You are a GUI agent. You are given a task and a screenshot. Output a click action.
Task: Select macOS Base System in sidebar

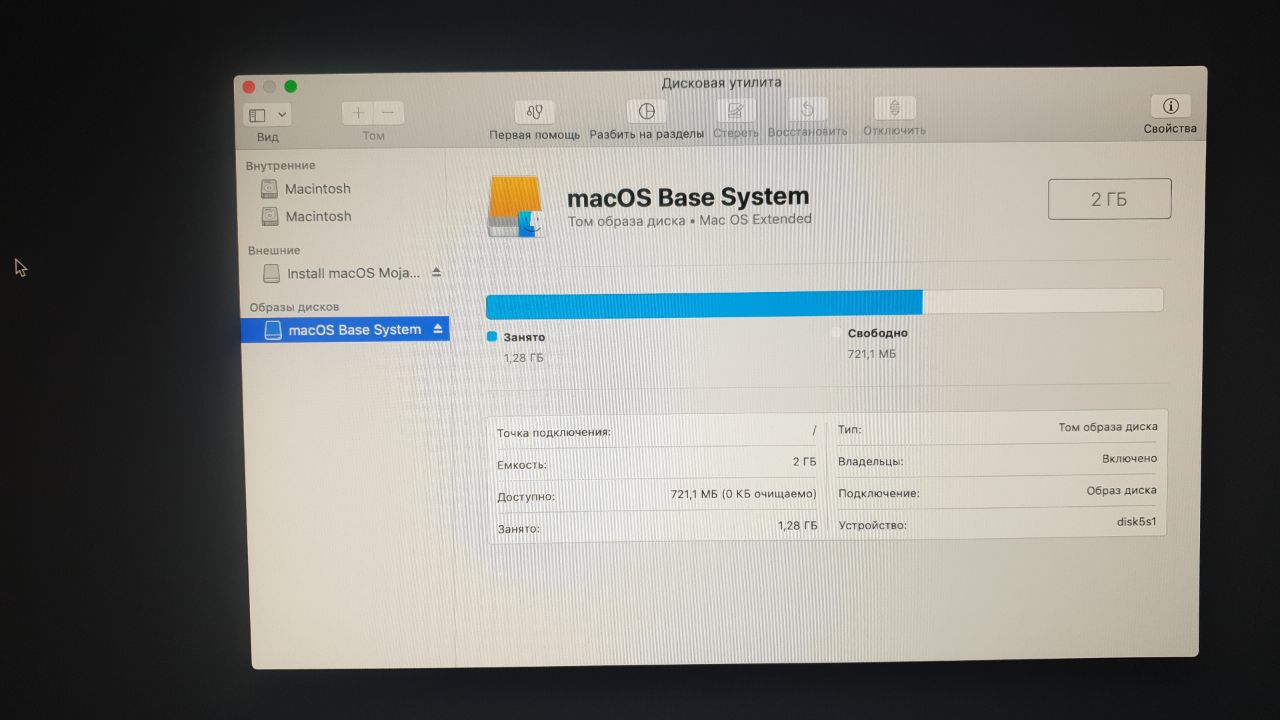click(345, 330)
